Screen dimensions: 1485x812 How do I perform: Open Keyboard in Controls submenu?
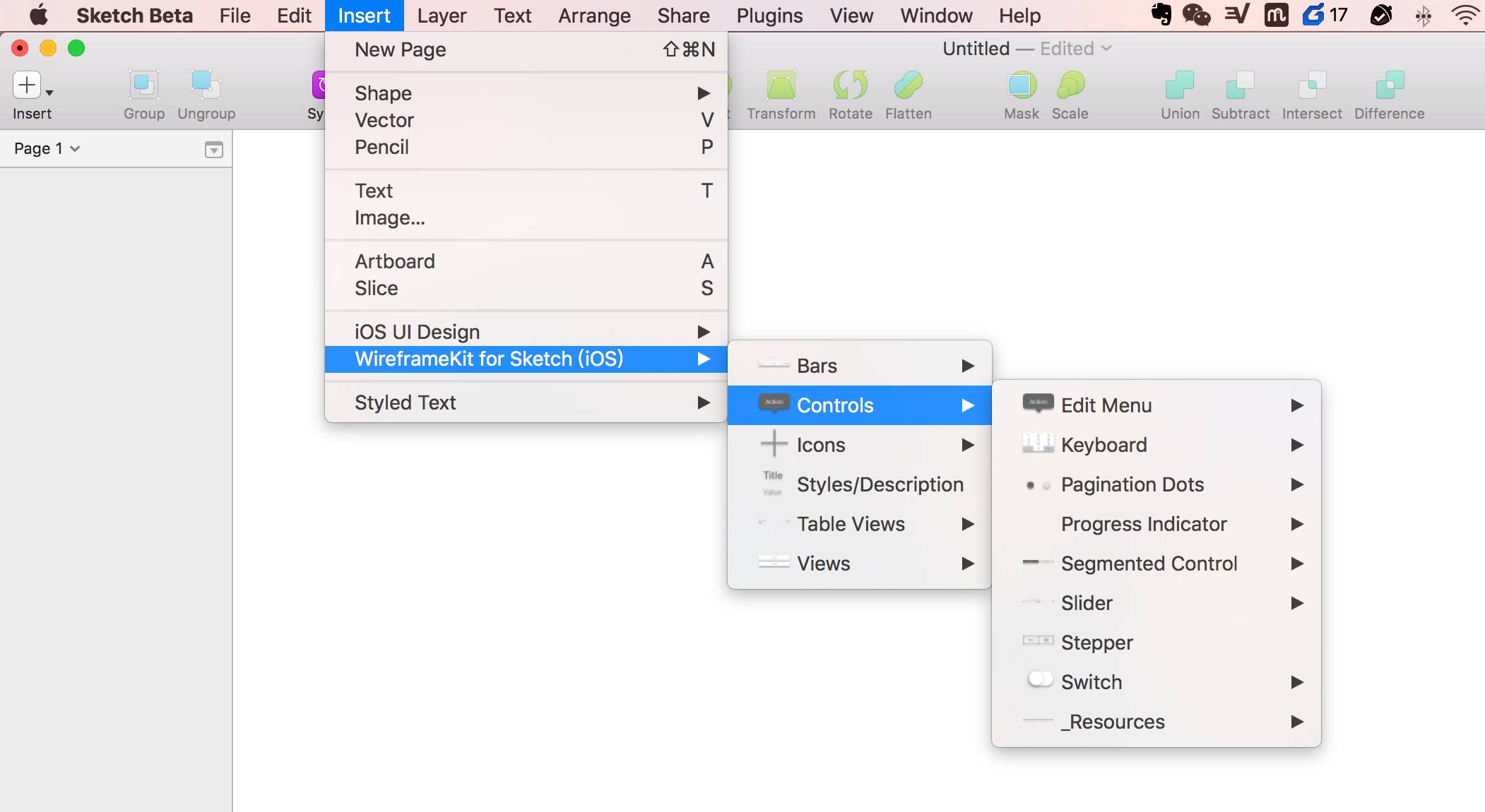pyautogui.click(x=1156, y=445)
